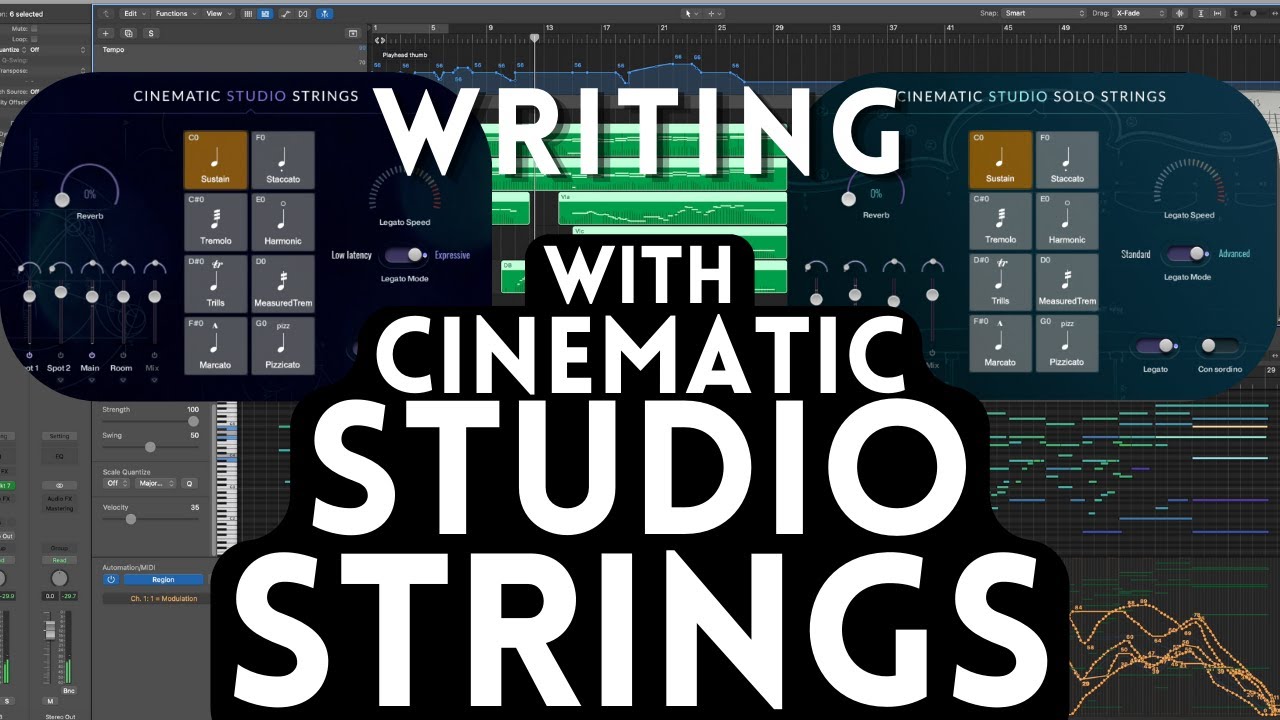Screen dimensions: 1280x720
Task: Click the global Solo S button
Action: 151,33
